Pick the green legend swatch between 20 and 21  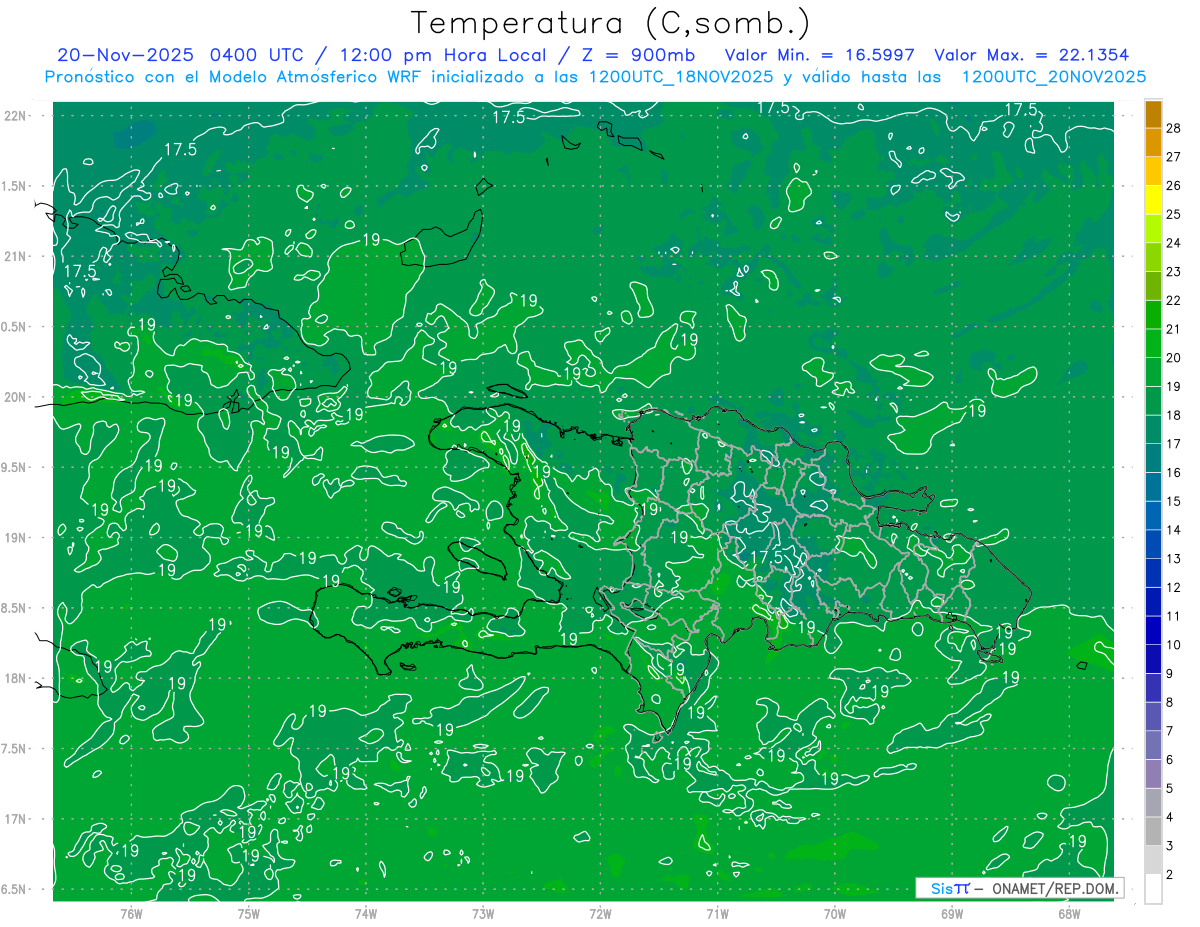click(x=1154, y=343)
